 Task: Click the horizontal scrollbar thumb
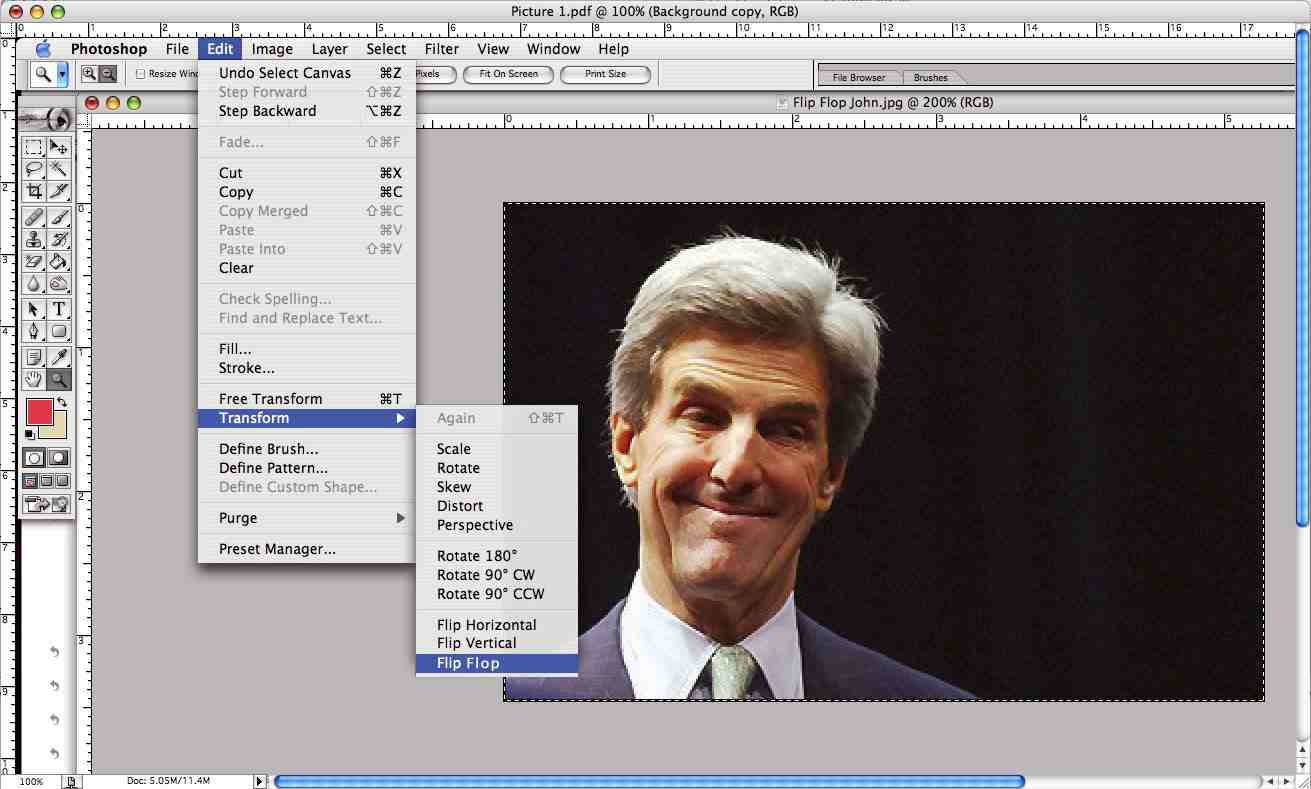(x=649, y=781)
